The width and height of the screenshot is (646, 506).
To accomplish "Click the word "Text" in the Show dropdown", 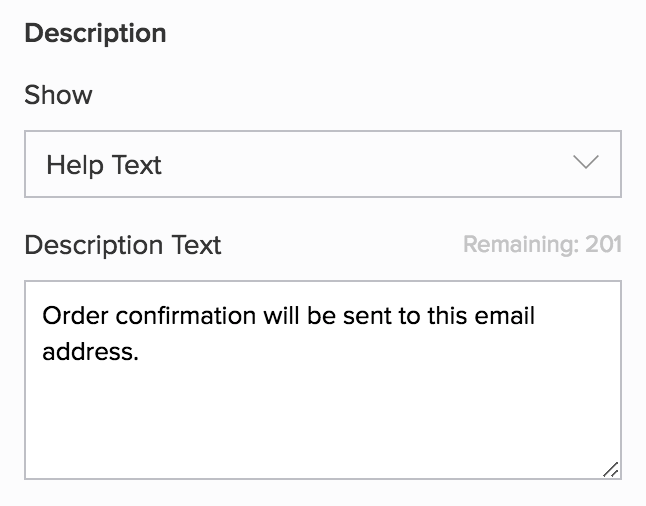I will (137, 165).
